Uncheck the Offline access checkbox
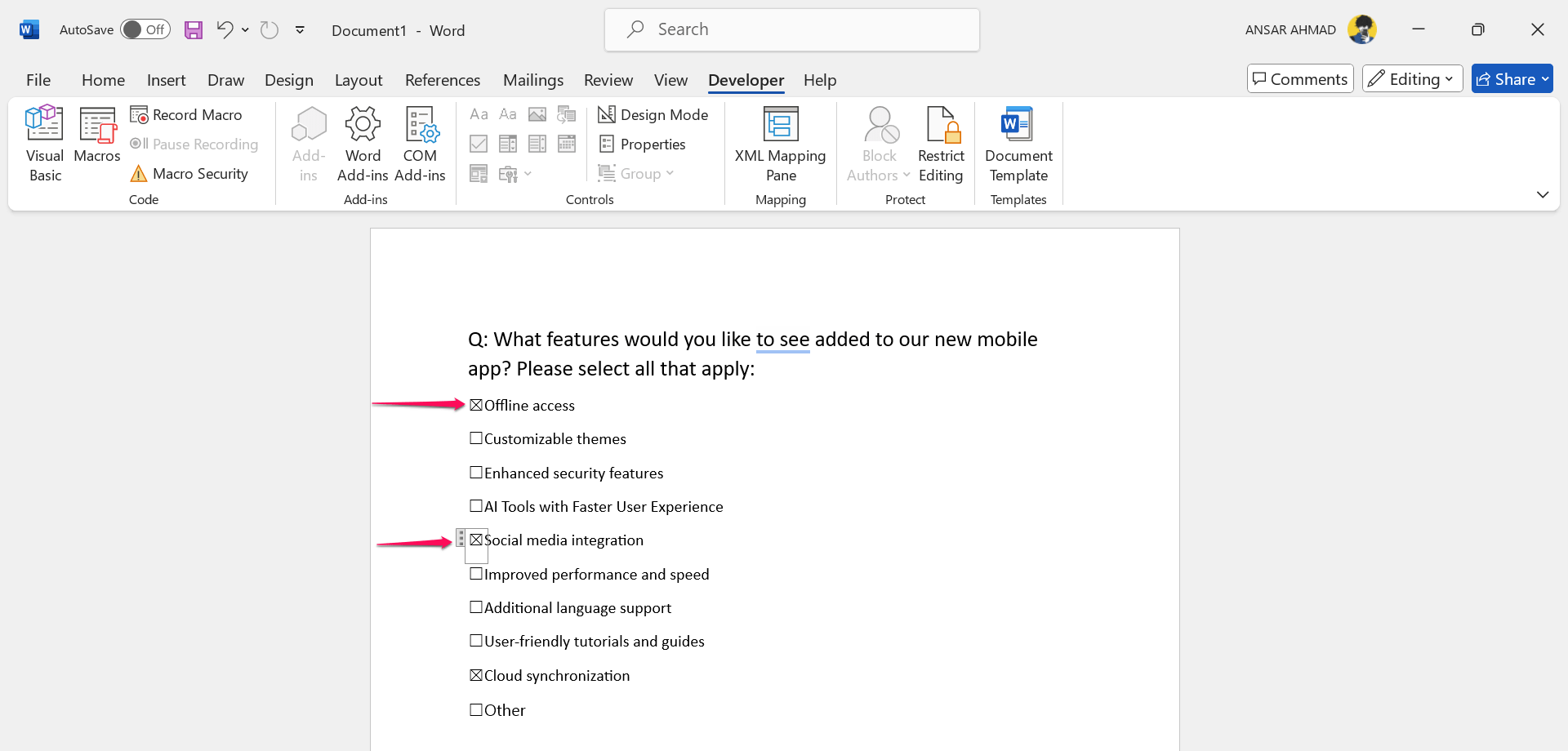This screenshot has width=1568, height=751. (x=476, y=405)
